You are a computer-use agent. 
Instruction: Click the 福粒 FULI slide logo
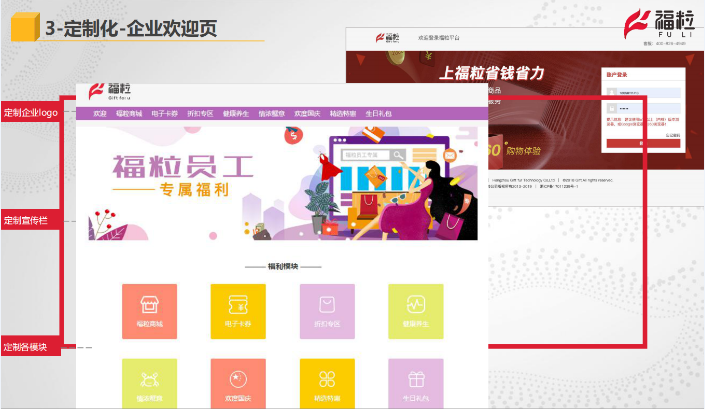(659, 23)
